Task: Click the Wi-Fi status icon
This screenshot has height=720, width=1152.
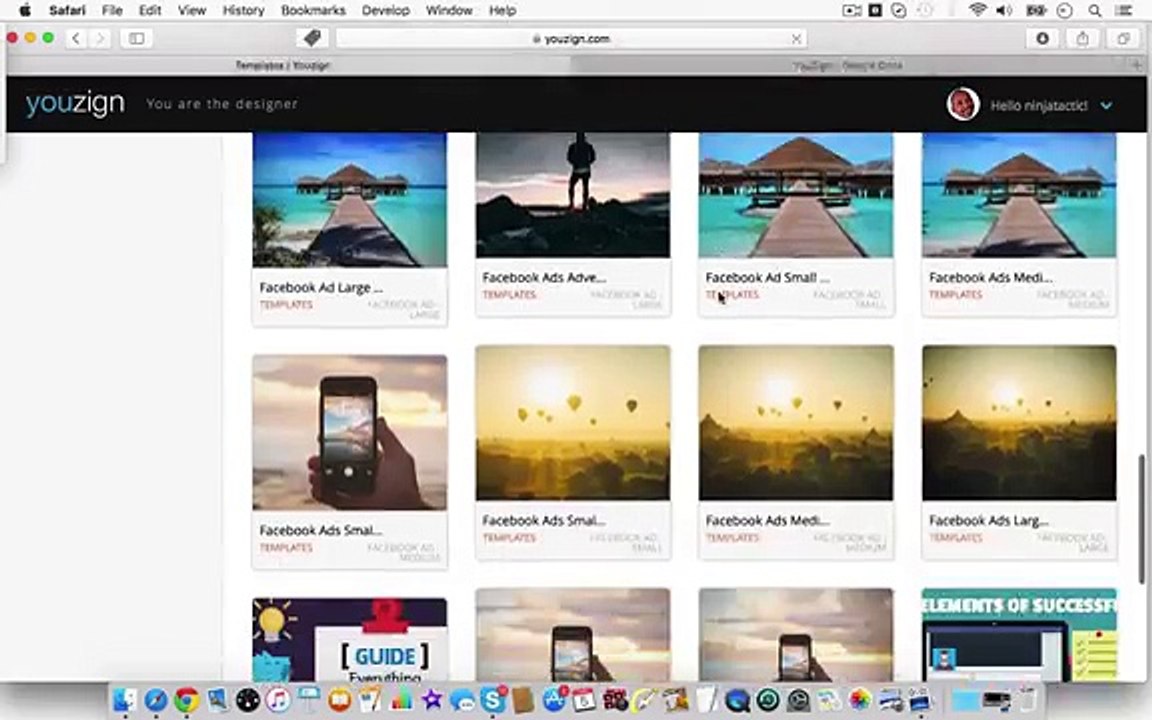Action: tap(977, 10)
